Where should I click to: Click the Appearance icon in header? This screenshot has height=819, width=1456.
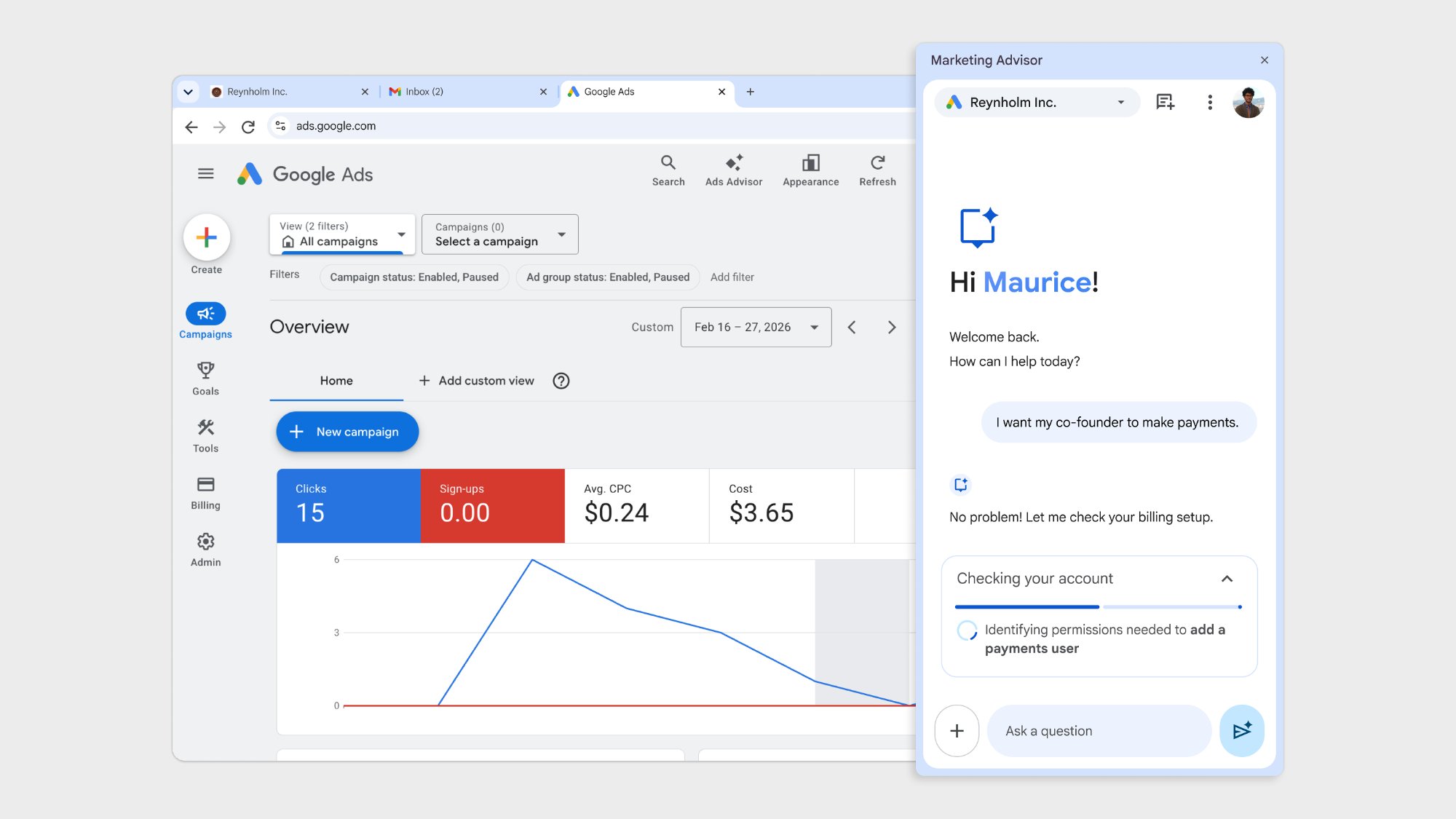coord(810,163)
